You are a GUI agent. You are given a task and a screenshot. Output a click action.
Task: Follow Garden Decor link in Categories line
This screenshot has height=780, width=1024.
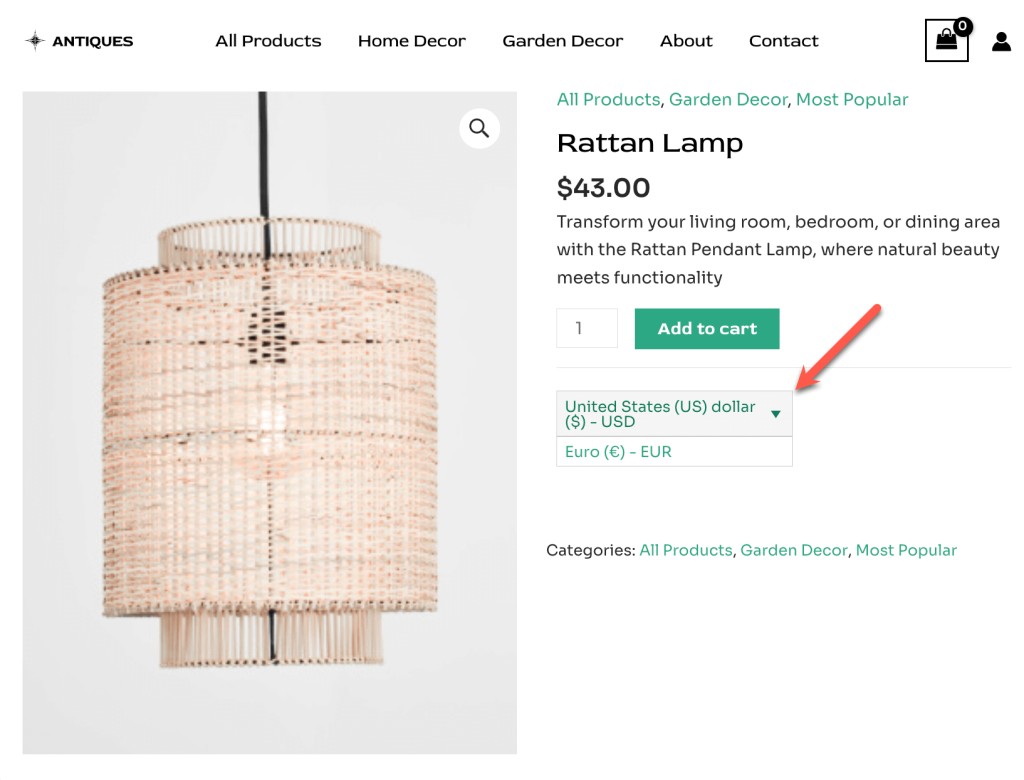pos(793,550)
